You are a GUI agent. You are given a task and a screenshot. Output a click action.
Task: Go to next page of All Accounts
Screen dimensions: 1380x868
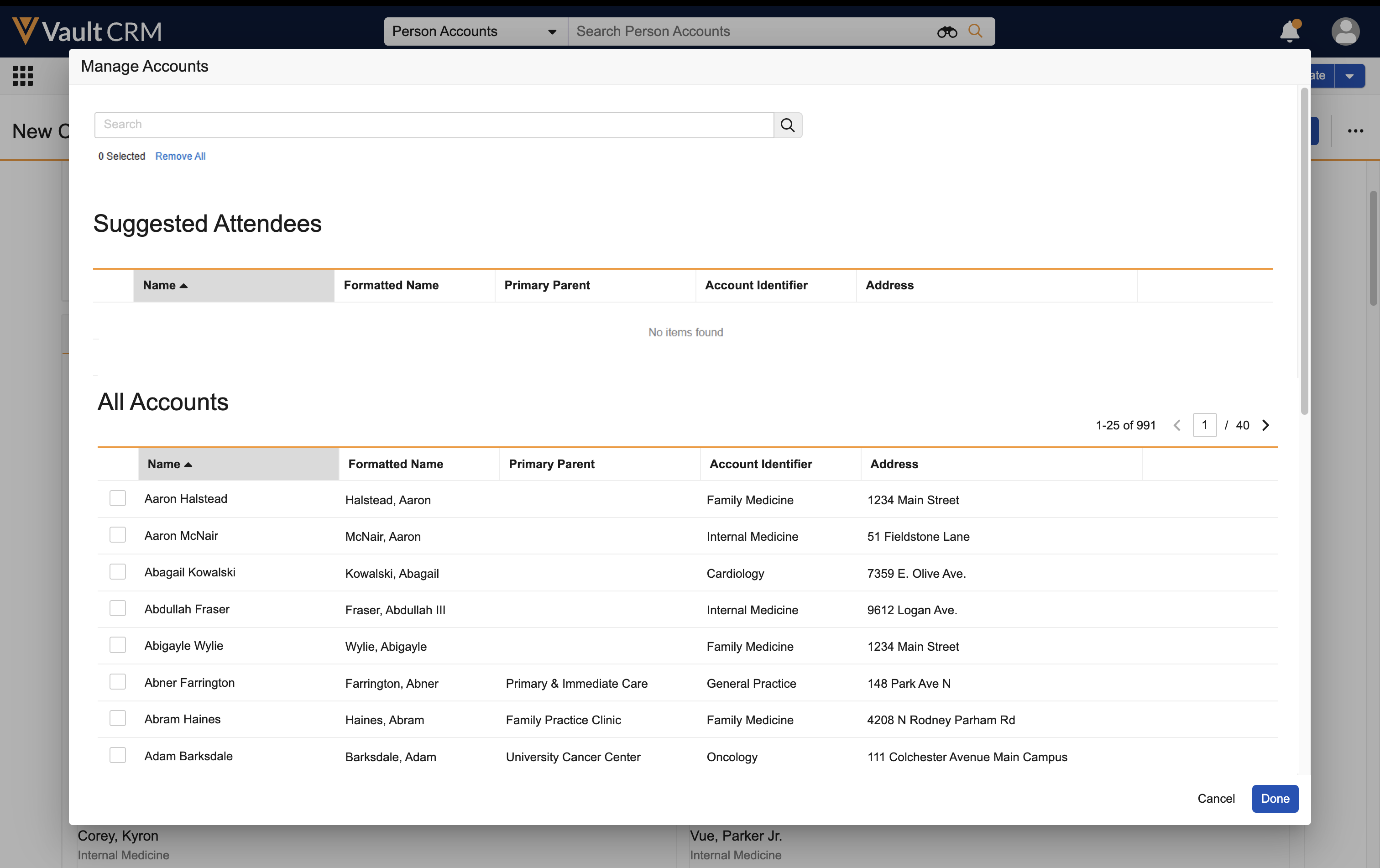(x=1266, y=425)
